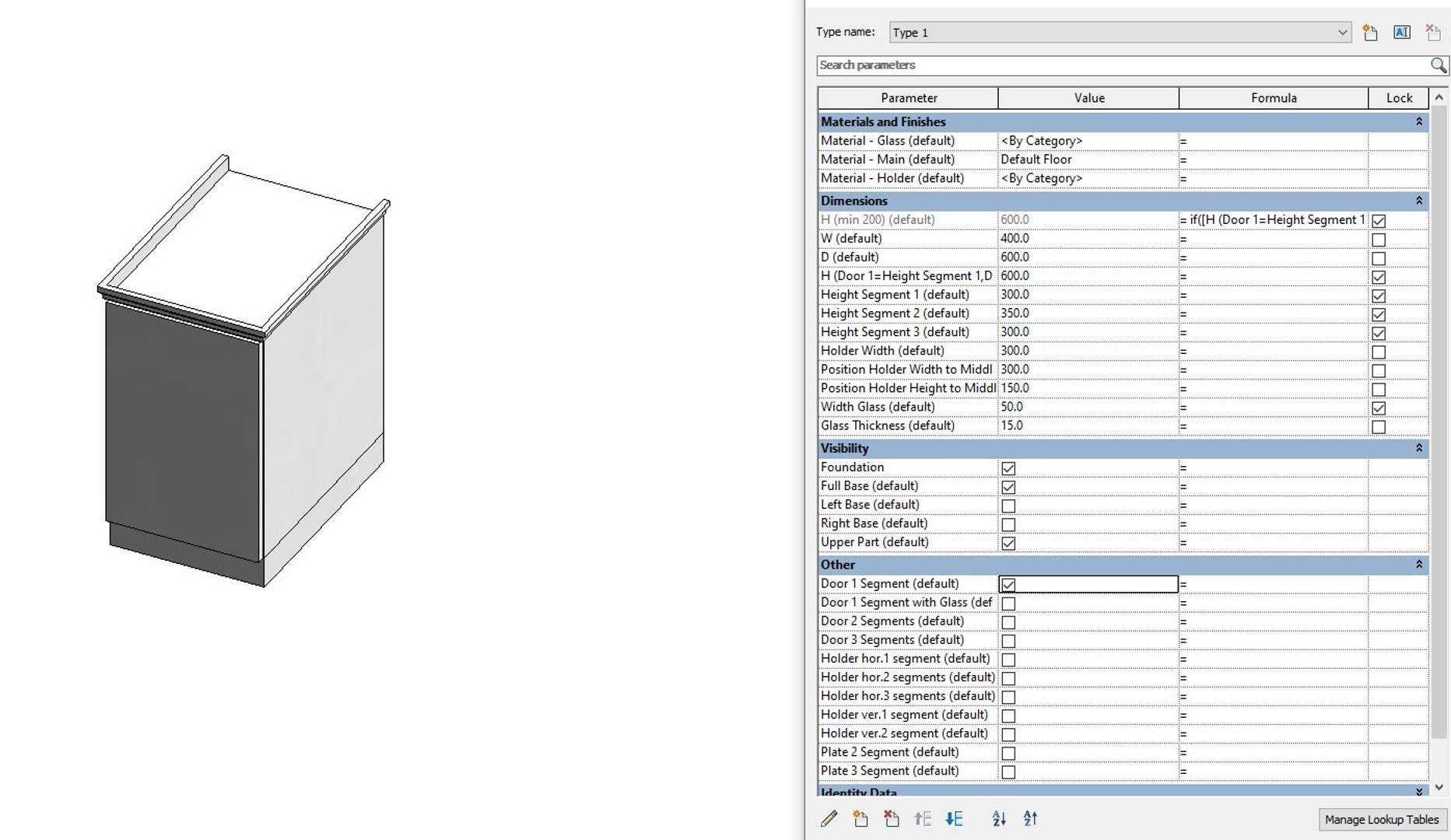Image resolution: width=1451 pixels, height=840 pixels.
Task: Check Door 3 Segments checkbox
Action: (1008, 641)
